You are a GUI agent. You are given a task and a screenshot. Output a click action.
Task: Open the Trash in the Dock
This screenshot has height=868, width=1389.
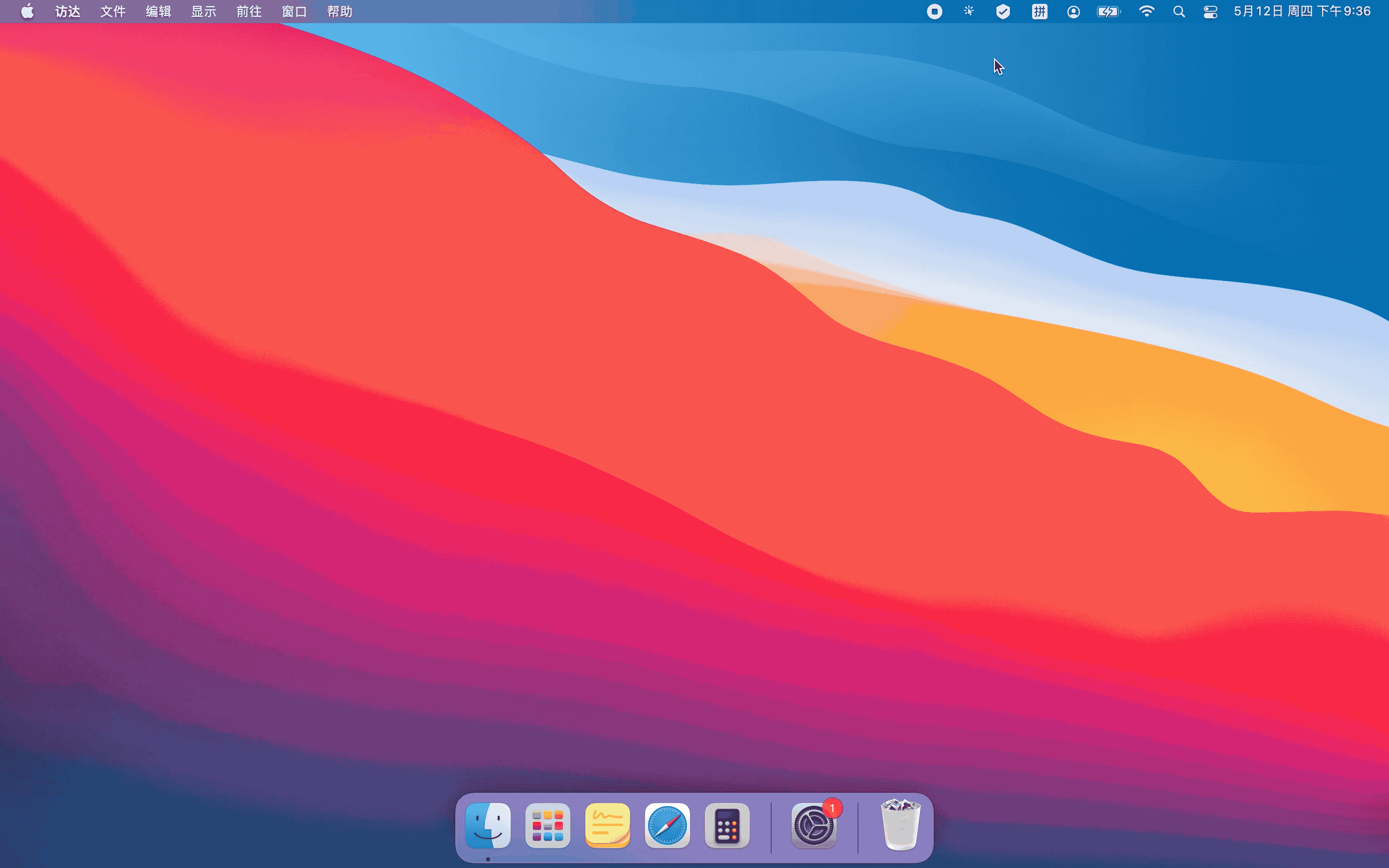900,826
